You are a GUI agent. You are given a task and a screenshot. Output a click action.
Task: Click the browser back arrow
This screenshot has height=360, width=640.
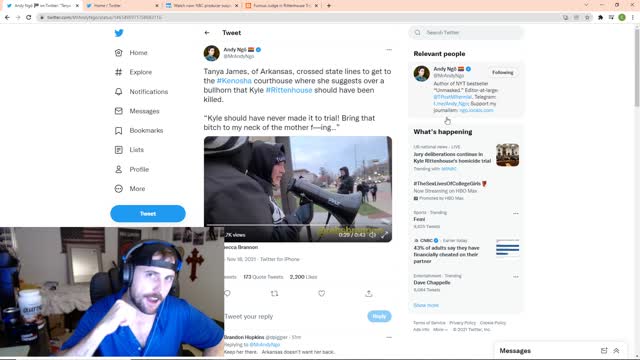point(7,18)
